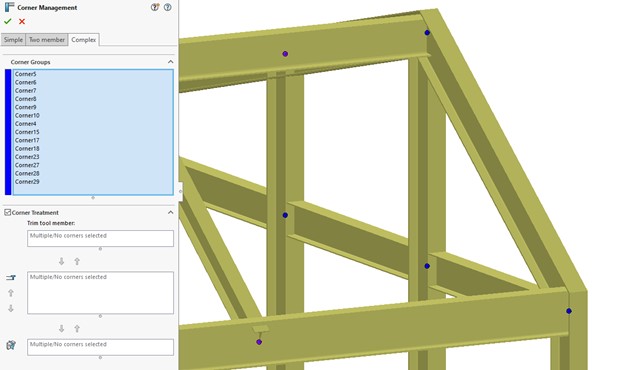Cancel Corner Management with the red X
The image size is (627, 370).
(22, 21)
